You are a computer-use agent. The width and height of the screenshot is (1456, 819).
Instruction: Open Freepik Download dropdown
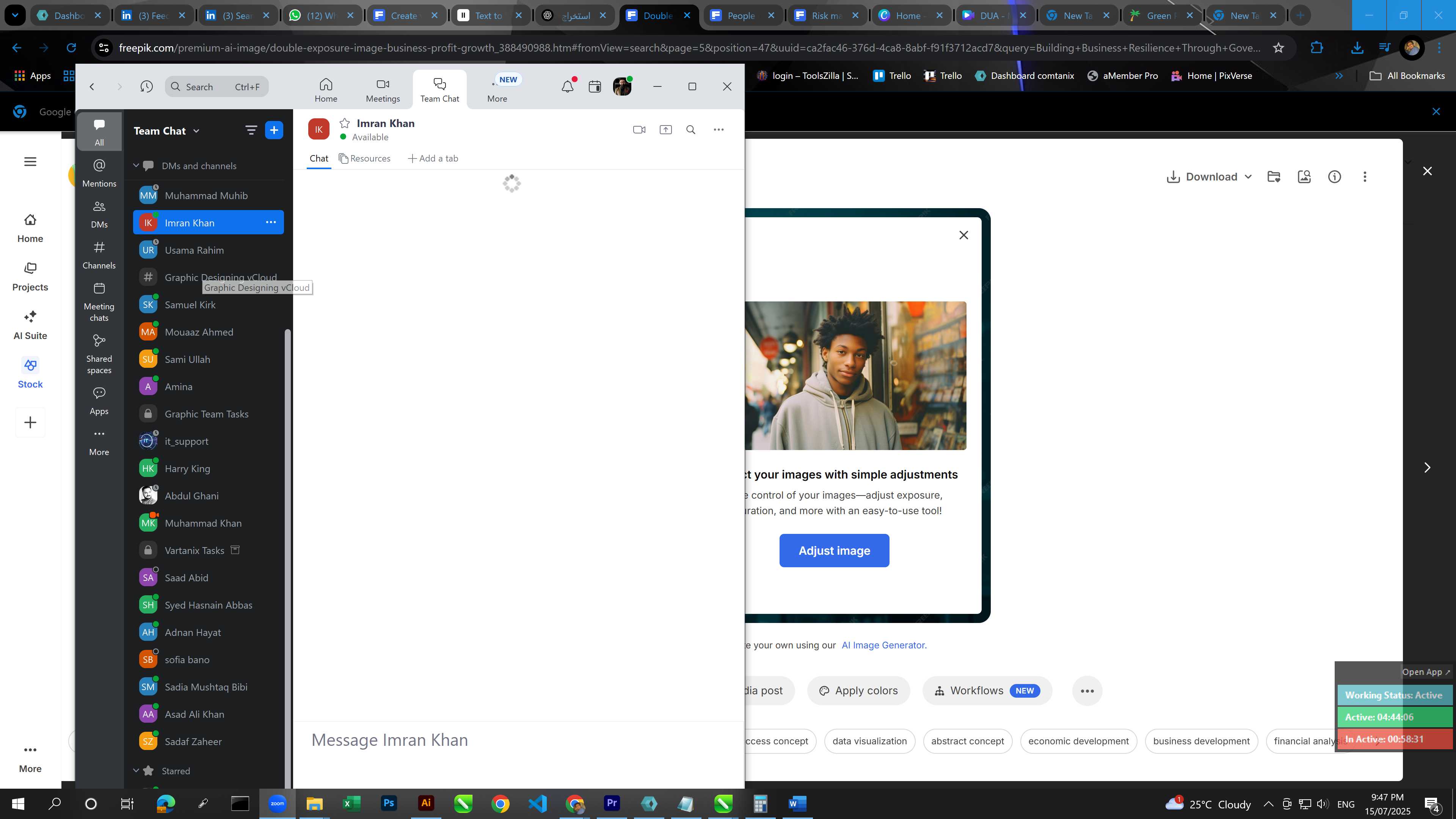(1210, 177)
